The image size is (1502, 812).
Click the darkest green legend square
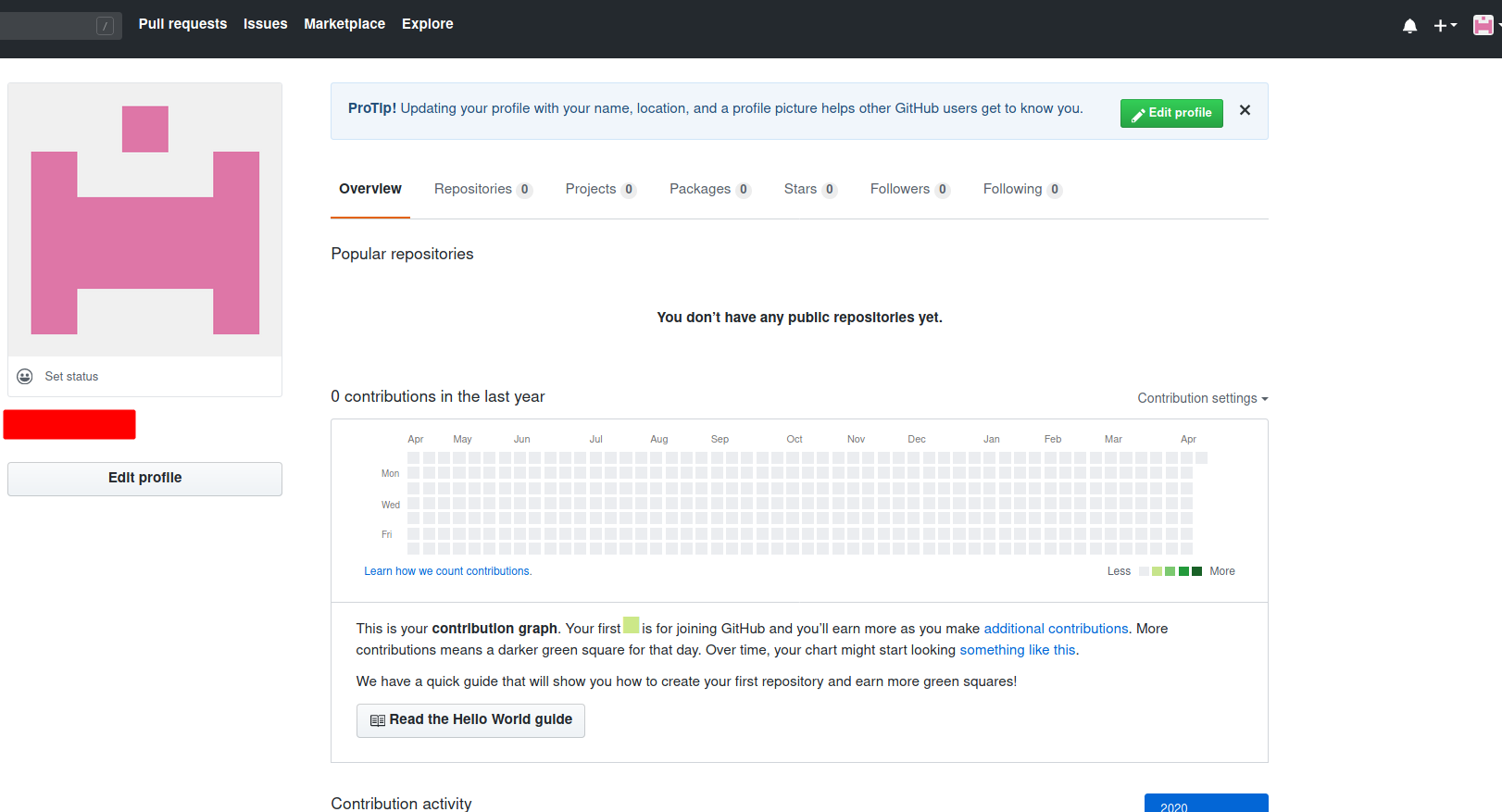[x=1196, y=571]
